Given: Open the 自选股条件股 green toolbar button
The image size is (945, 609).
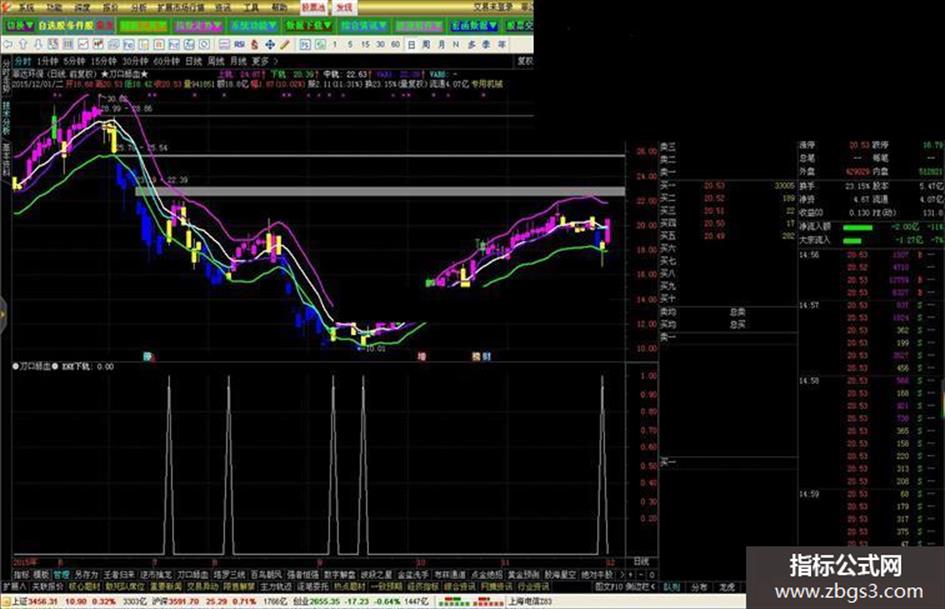Looking at the screenshot, I should (67, 26).
